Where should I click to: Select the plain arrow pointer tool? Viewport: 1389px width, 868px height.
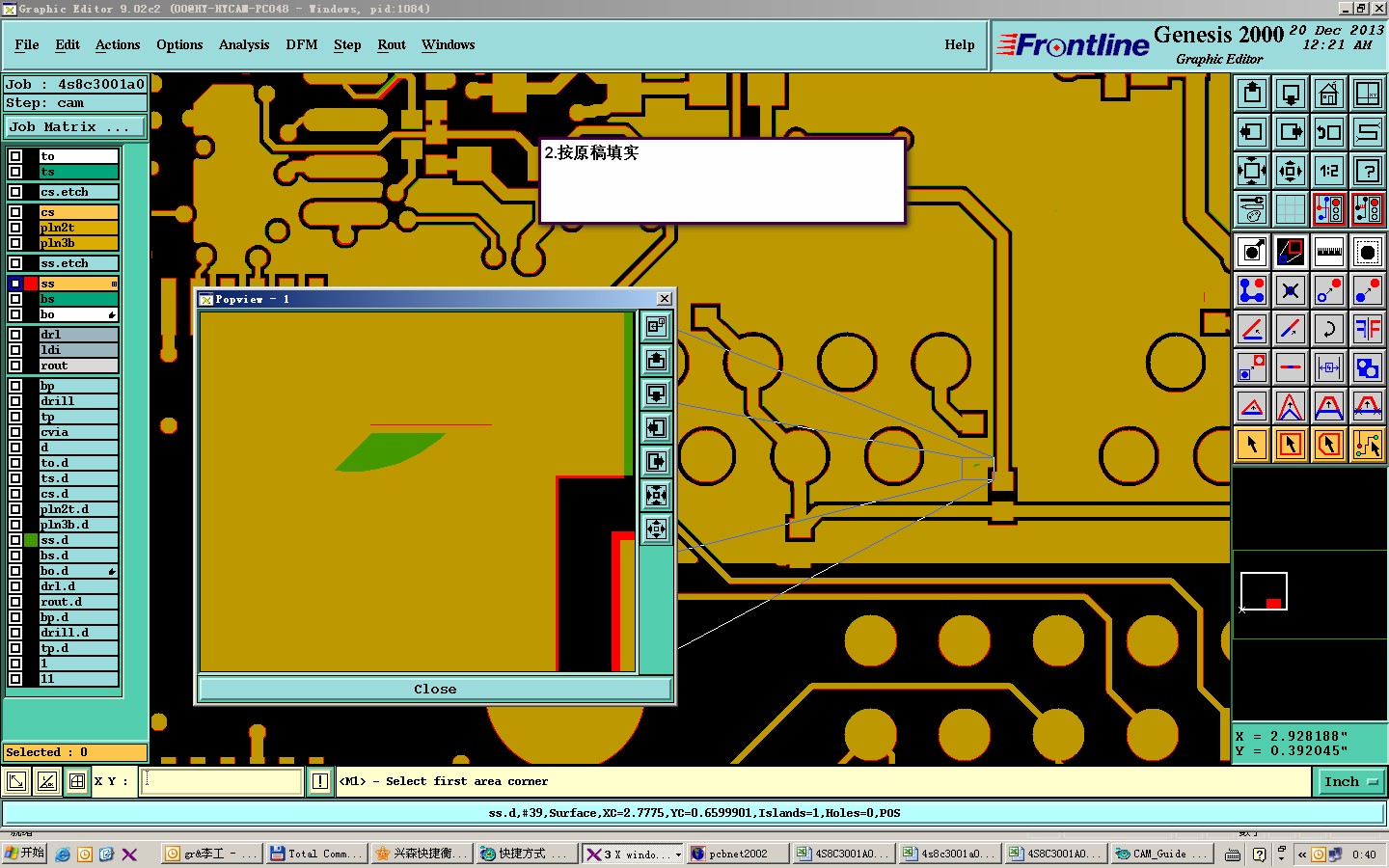click(x=1252, y=445)
